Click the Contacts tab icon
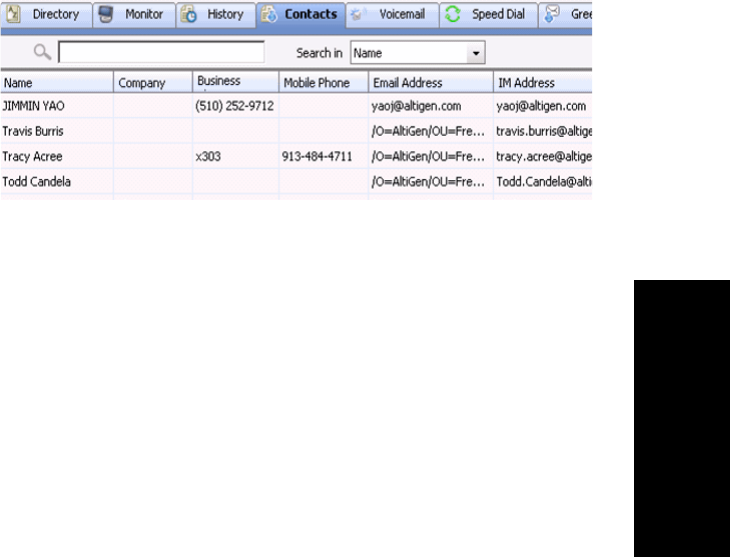Screen dimensions: 730x557 269,14
